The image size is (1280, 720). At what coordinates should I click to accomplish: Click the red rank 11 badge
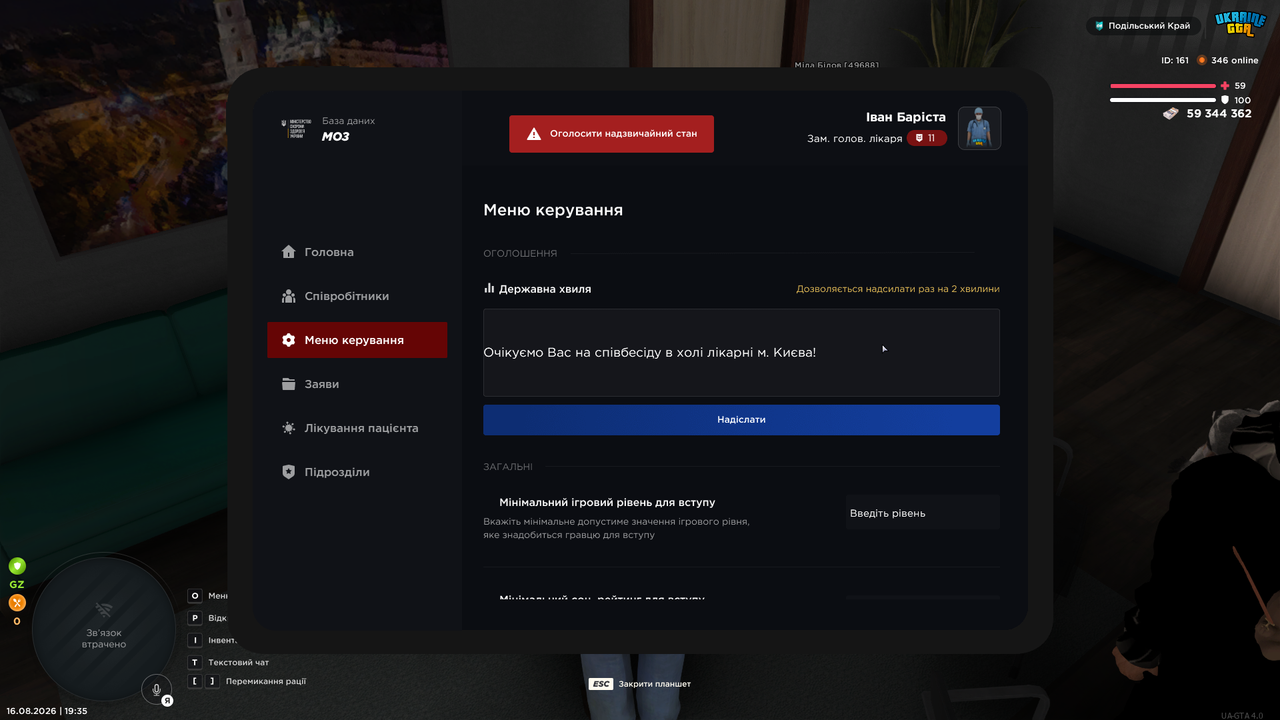click(927, 138)
